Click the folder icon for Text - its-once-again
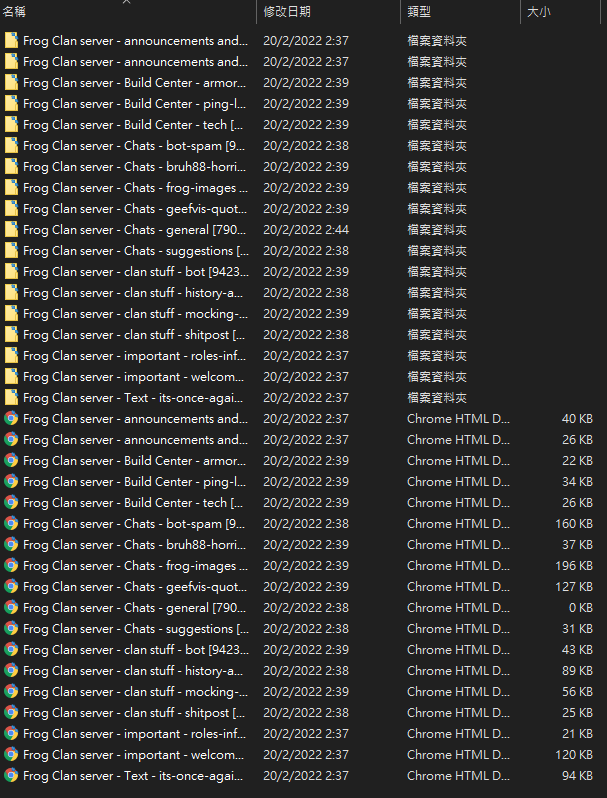The image size is (607, 798). click(x=11, y=398)
